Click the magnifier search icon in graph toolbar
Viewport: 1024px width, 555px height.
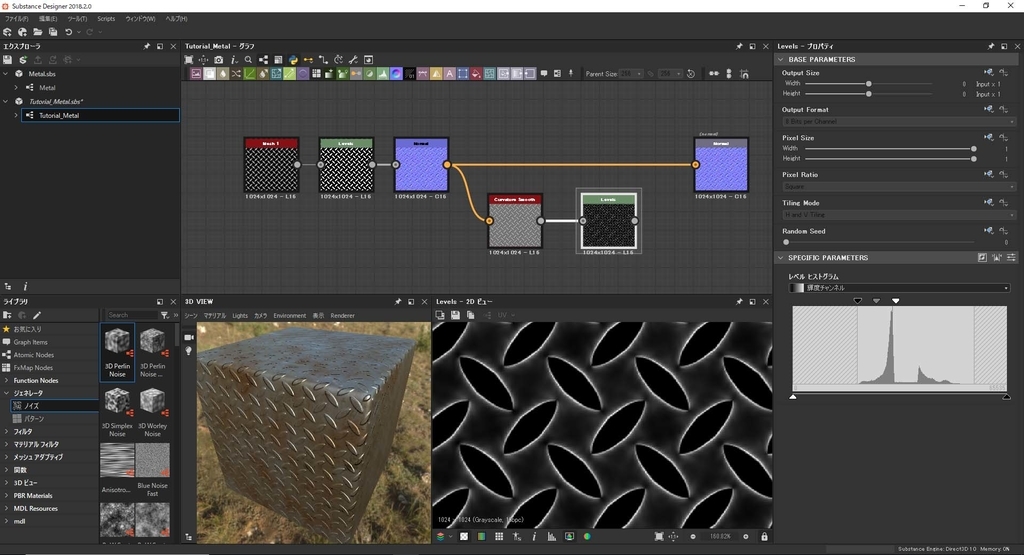click(x=248, y=60)
